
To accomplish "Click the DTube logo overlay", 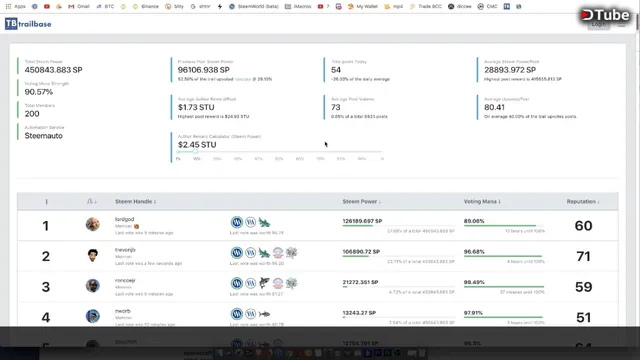I will pyautogui.click(x=605, y=15).
